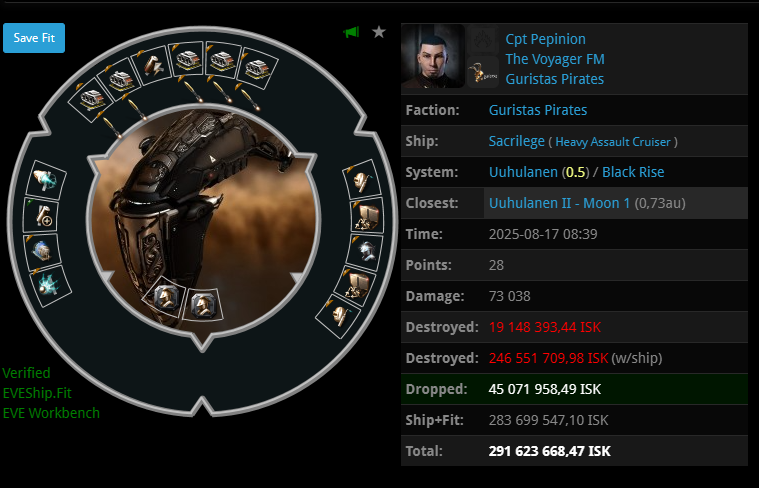Open the EVEShip.Fit link

point(37,393)
